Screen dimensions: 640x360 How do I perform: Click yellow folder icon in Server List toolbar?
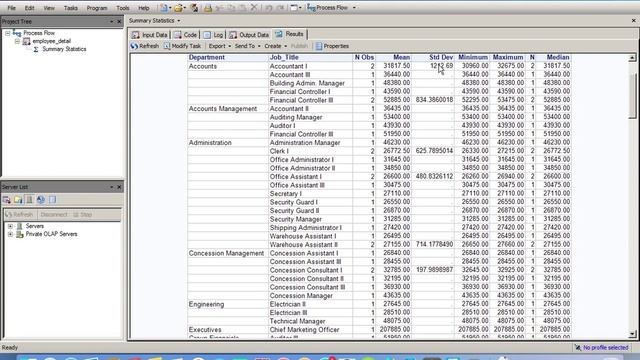(x=18, y=200)
